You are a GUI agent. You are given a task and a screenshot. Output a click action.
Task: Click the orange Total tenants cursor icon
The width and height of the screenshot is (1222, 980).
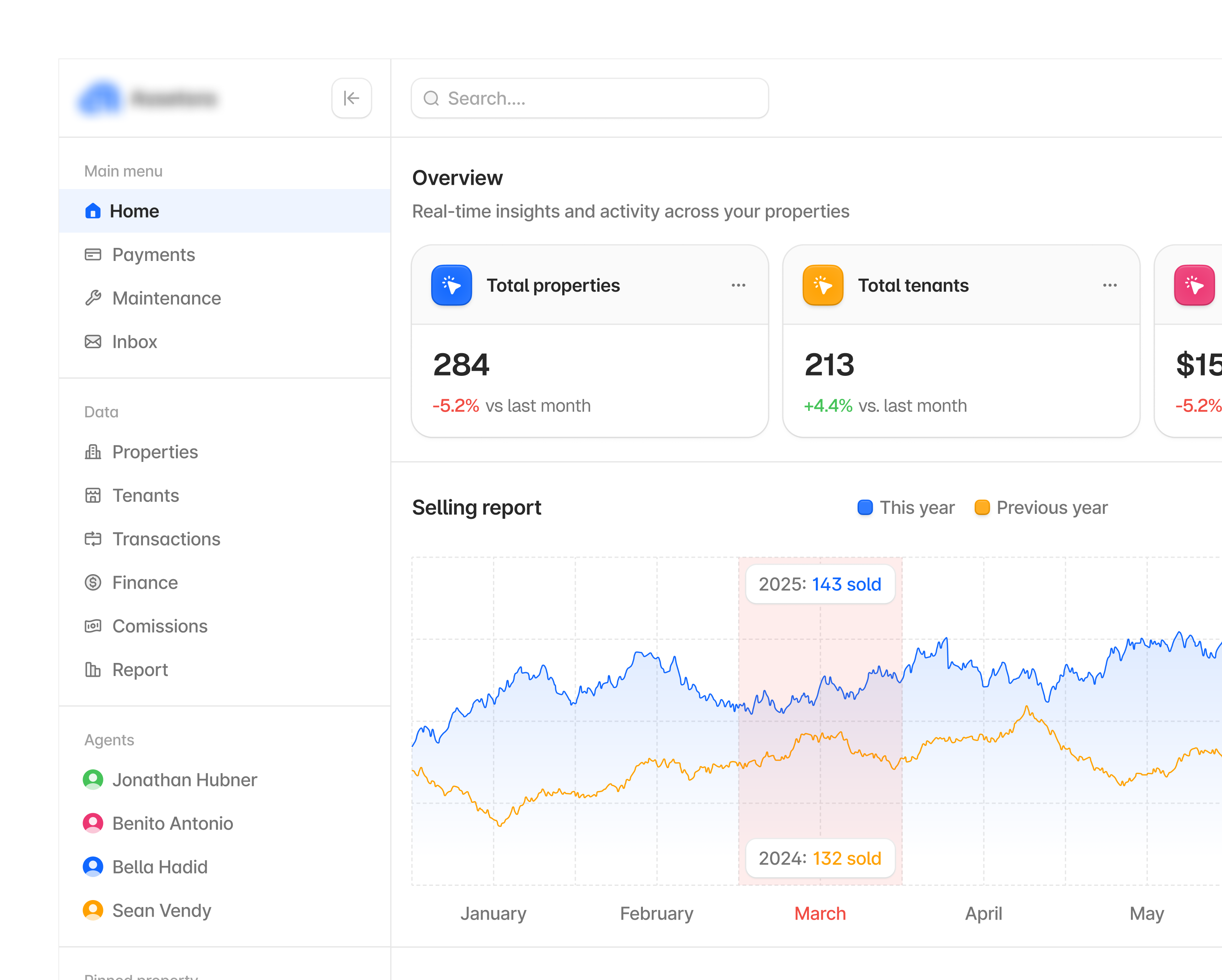pyautogui.click(x=823, y=285)
